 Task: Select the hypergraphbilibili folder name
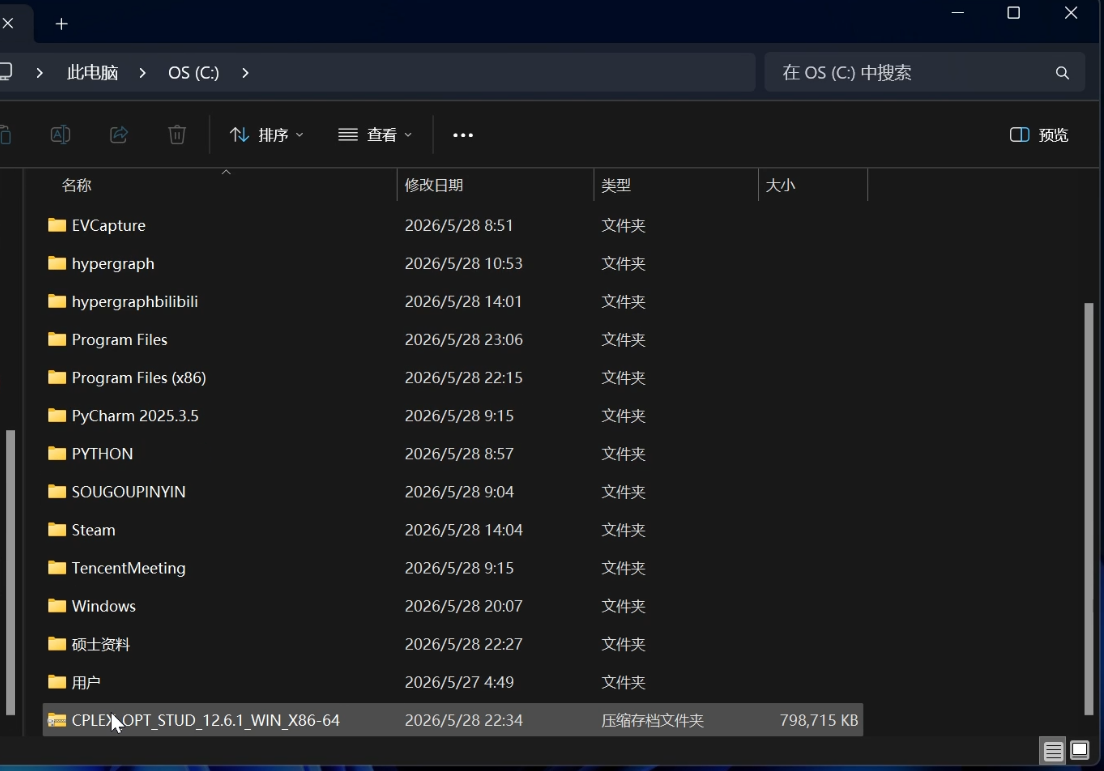tap(134, 301)
